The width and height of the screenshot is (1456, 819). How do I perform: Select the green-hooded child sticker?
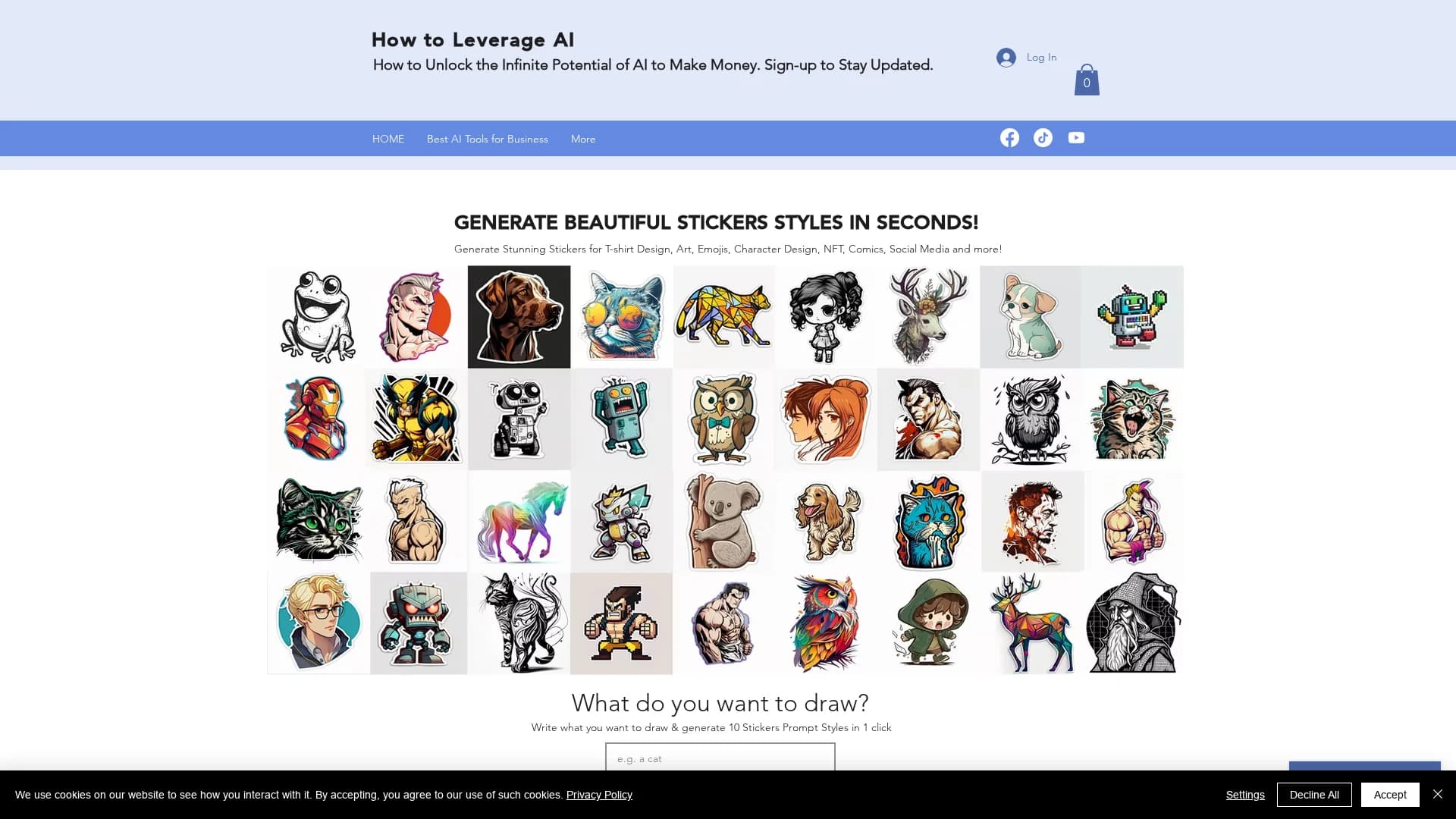[x=930, y=623]
